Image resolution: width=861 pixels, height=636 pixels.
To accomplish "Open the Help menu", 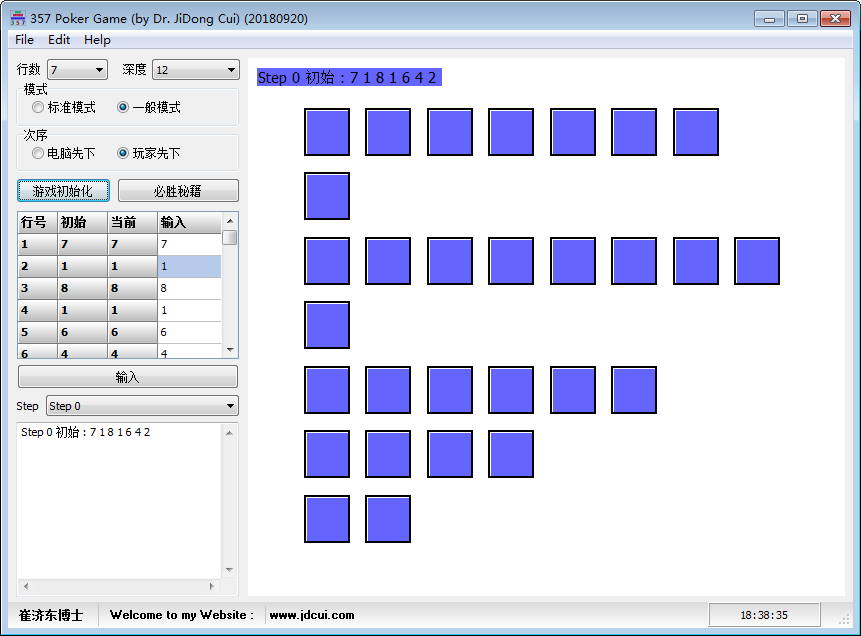I will coord(97,40).
